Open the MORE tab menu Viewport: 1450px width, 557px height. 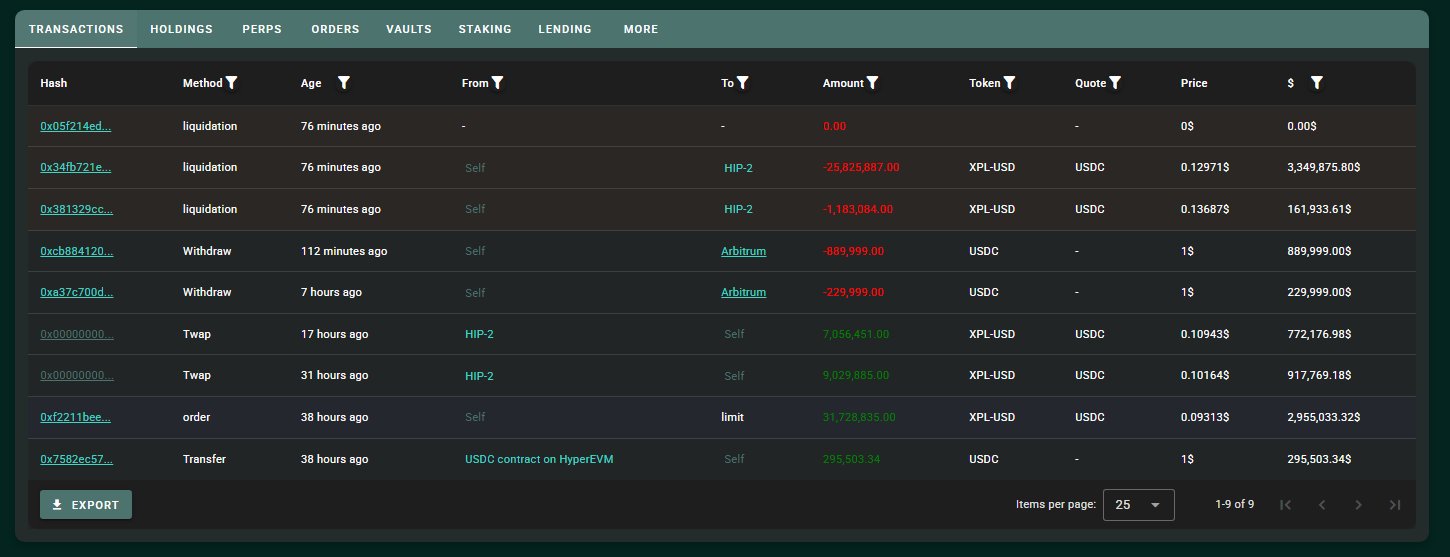tap(640, 29)
